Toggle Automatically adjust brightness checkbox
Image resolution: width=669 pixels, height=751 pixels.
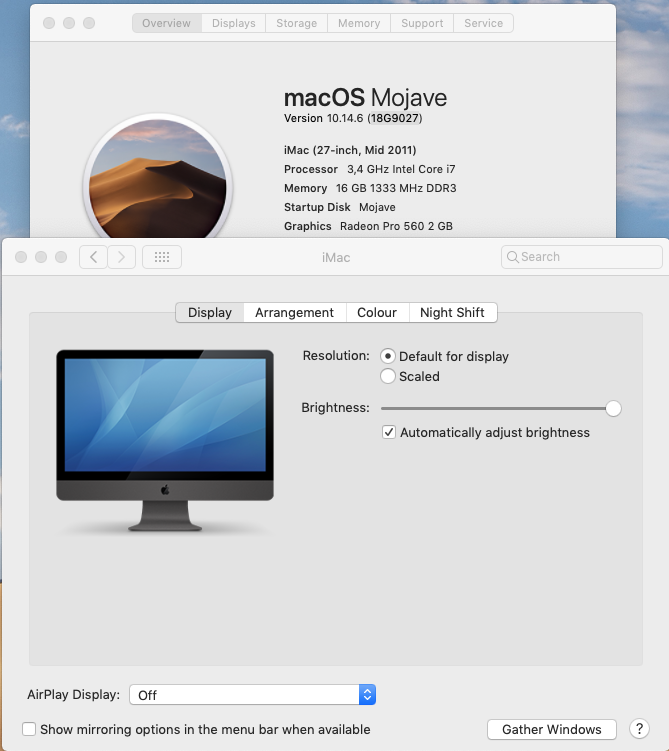[389, 432]
